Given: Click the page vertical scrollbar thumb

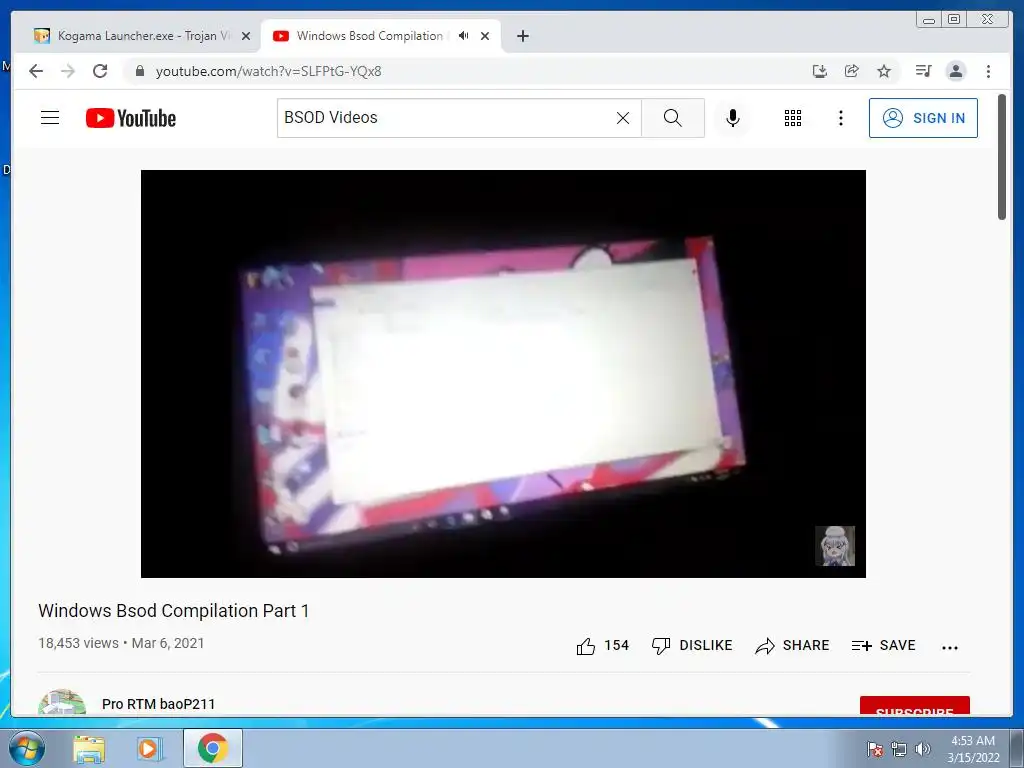Looking at the screenshot, I should coord(1002,157).
